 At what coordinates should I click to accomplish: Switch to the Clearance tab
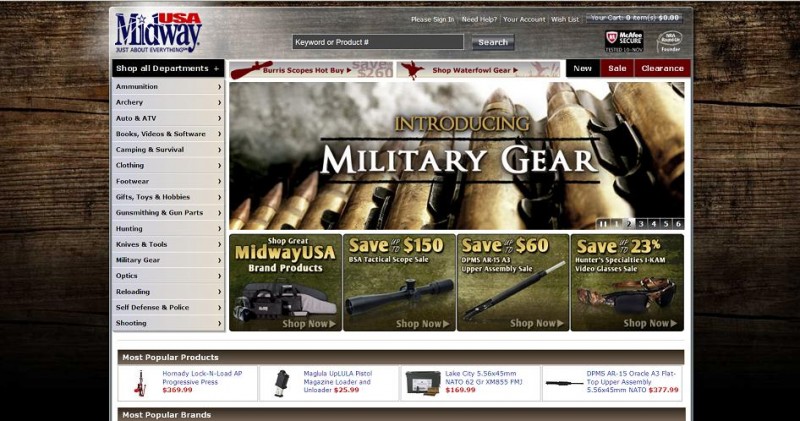click(662, 68)
